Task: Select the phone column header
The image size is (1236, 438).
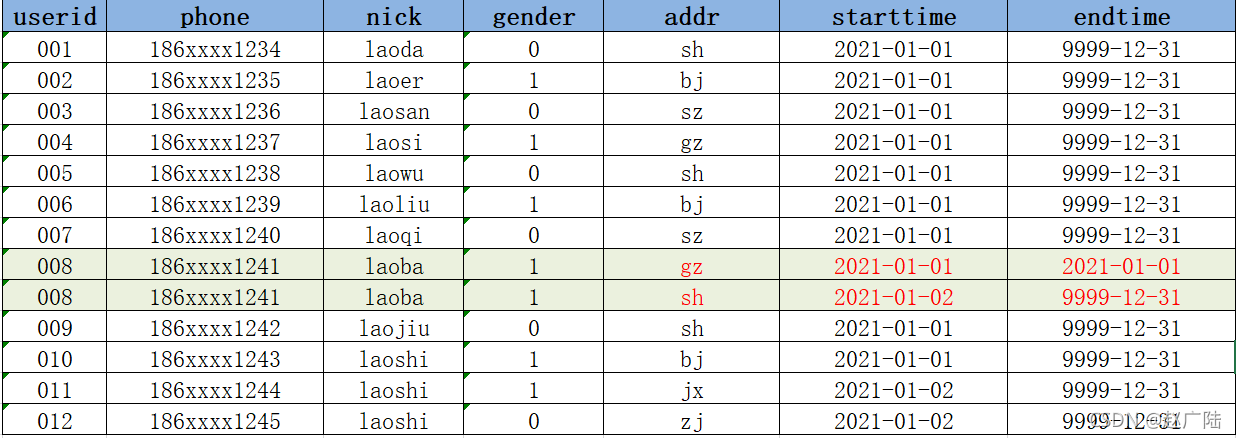Action: 215,17
